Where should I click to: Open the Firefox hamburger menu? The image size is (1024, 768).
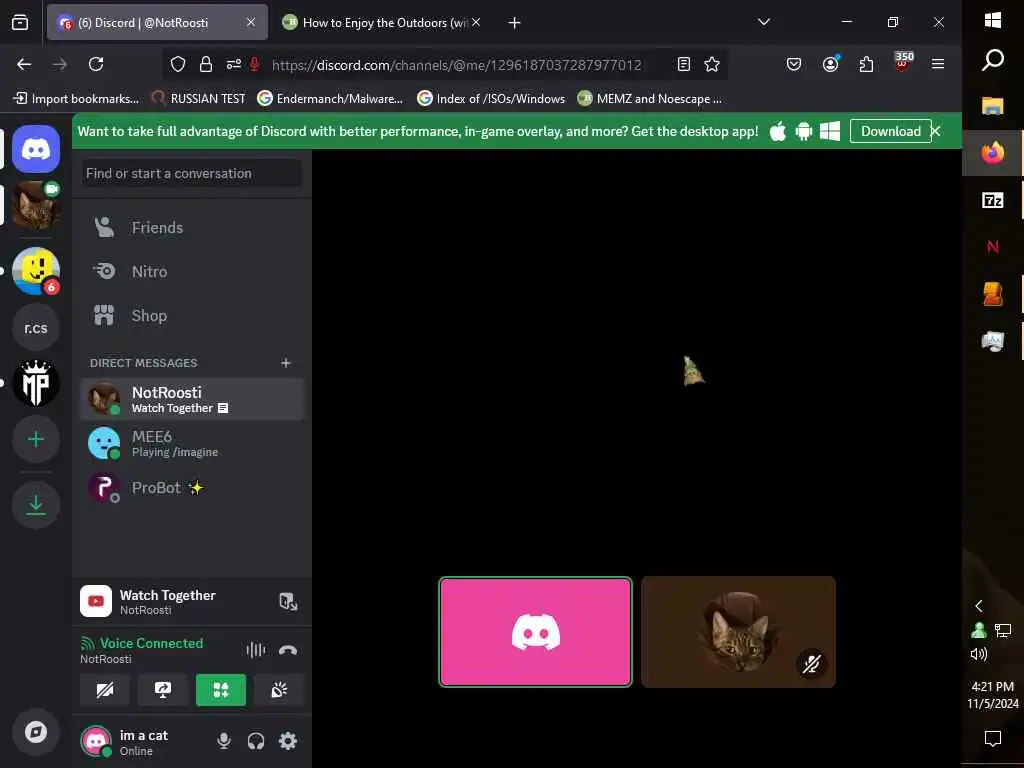pos(938,64)
